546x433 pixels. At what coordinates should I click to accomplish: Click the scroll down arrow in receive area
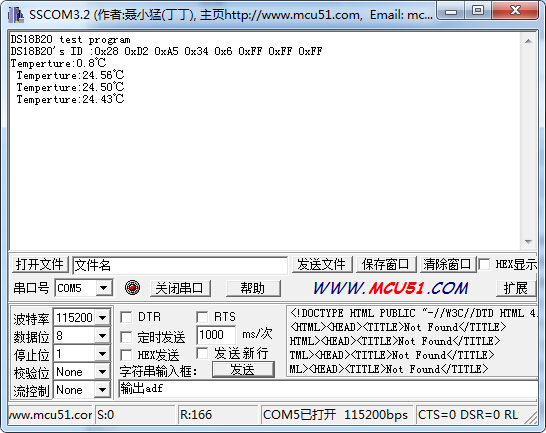pyautogui.click(x=528, y=242)
